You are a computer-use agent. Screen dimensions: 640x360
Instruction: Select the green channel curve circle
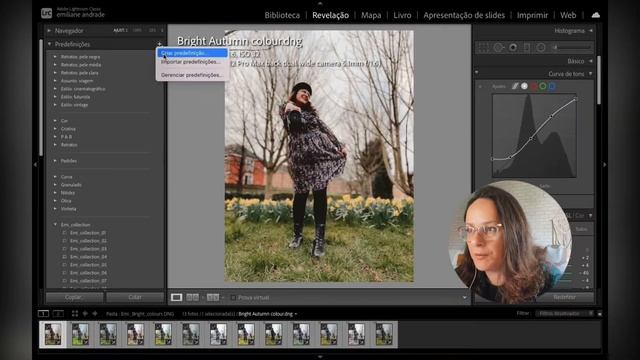pos(542,86)
